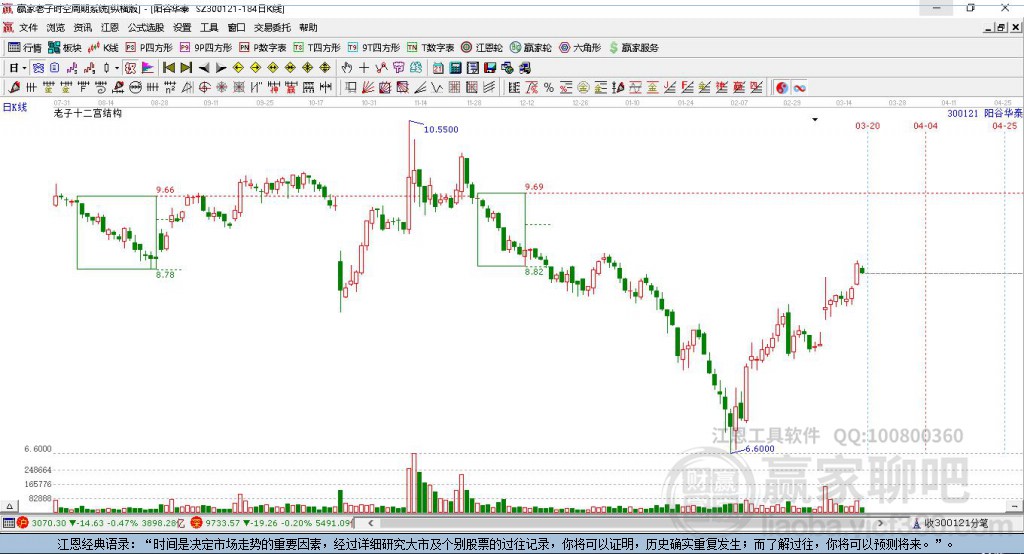Select the Gann fan lines tool
1024x554 pixels.
point(368,87)
